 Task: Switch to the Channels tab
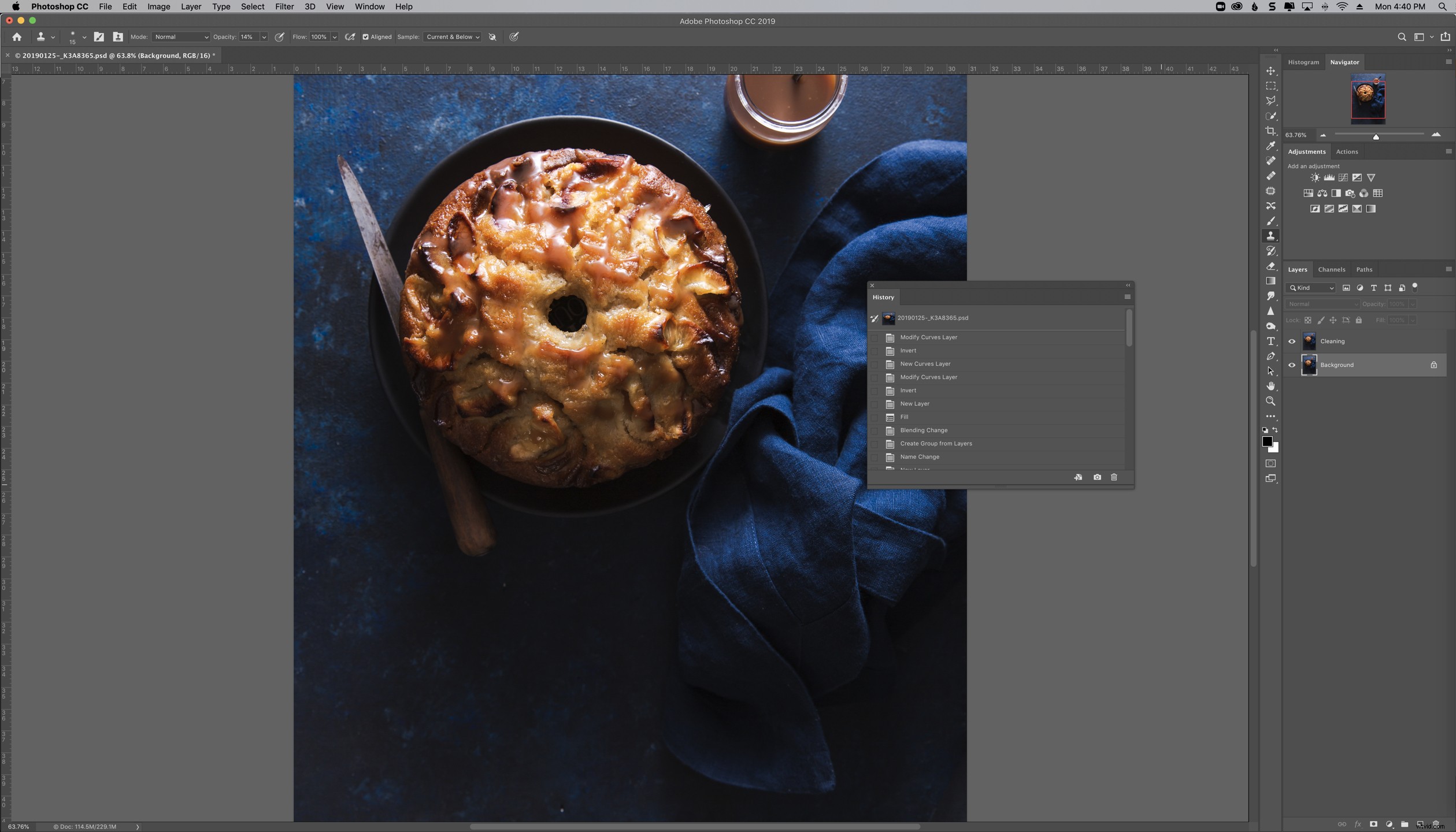(x=1331, y=269)
